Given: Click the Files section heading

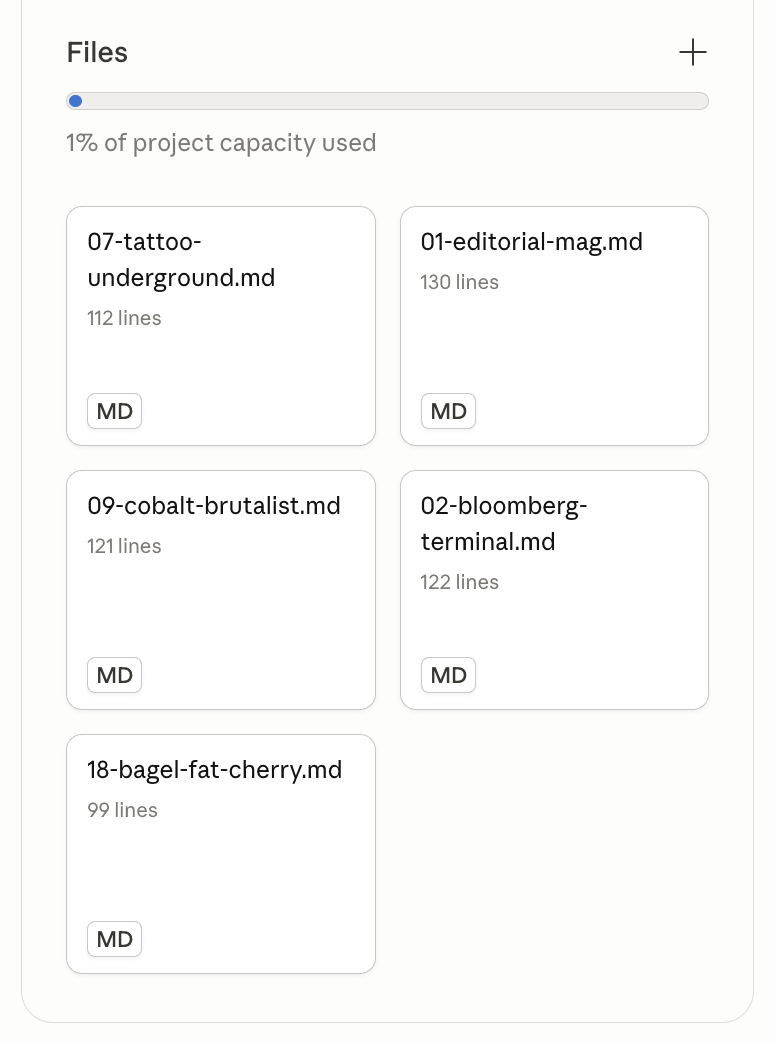Looking at the screenshot, I should 97,52.
